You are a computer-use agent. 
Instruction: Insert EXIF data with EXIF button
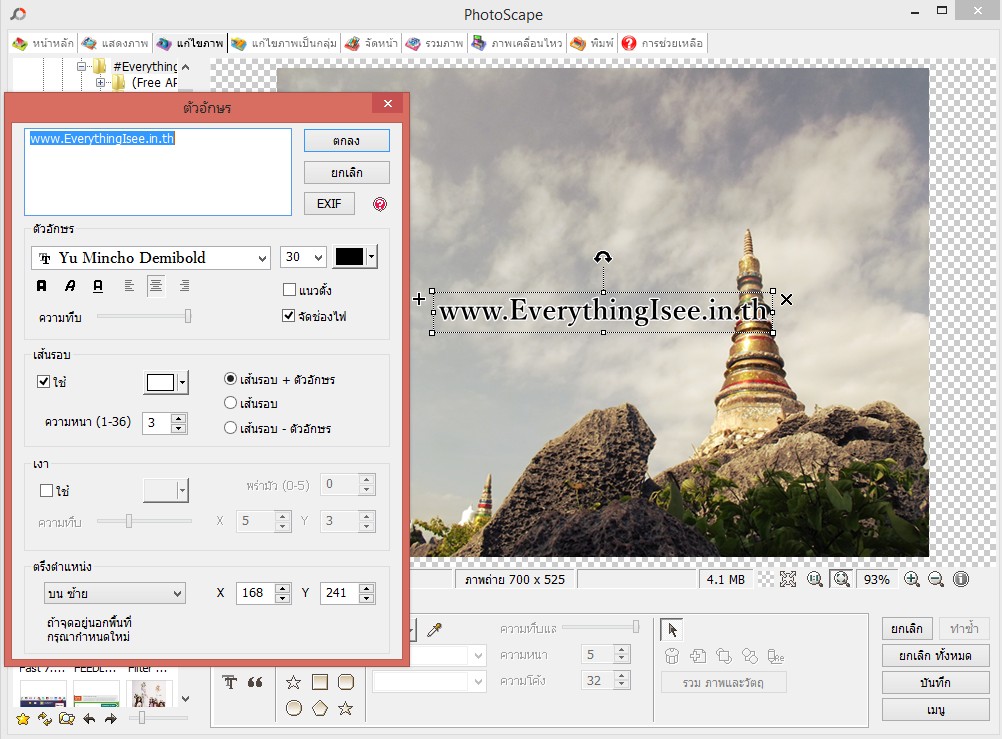click(329, 203)
